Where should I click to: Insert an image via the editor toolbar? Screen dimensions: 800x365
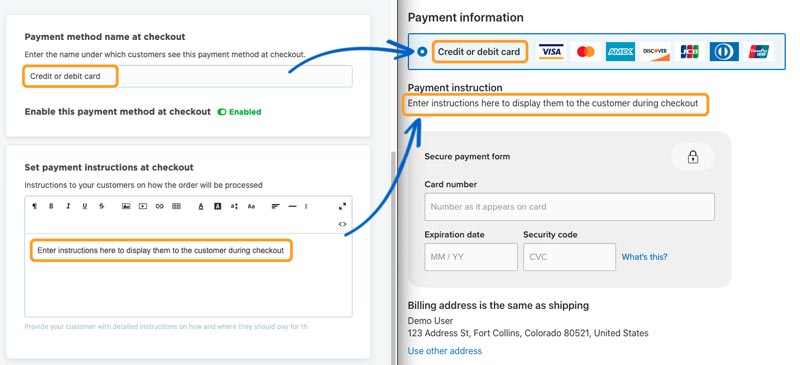pyautogui.click(x=126, y=206)
